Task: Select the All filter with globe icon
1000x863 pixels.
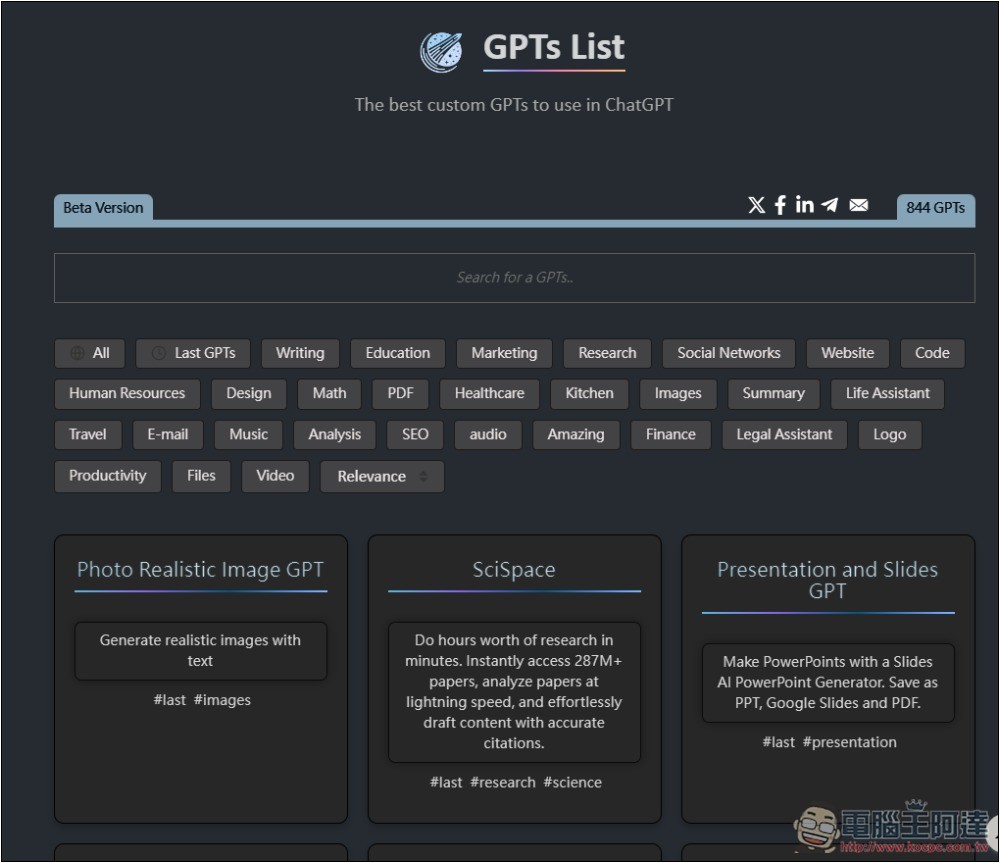Action: (x=90, y=353)
